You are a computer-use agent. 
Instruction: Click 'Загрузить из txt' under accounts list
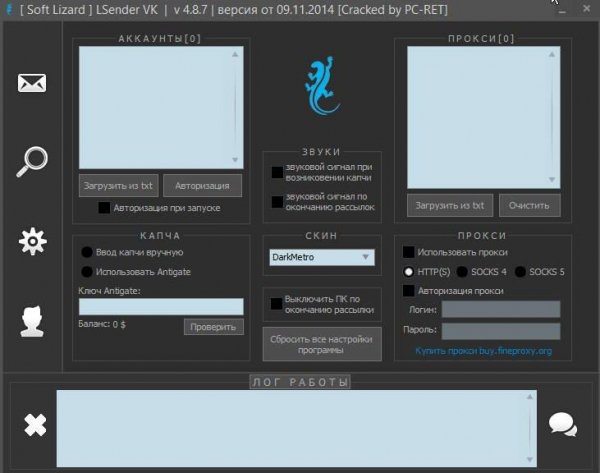tap(118, 186)
